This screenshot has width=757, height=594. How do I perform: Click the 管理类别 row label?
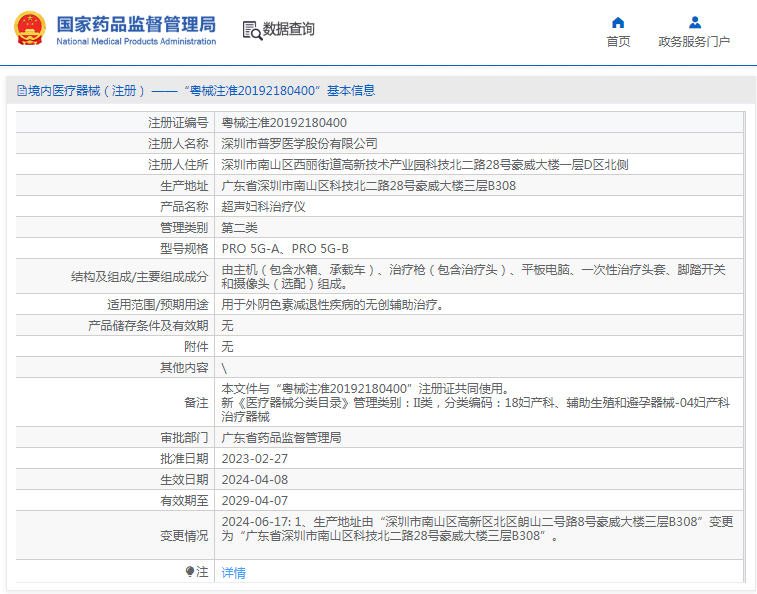click(184, 227)
